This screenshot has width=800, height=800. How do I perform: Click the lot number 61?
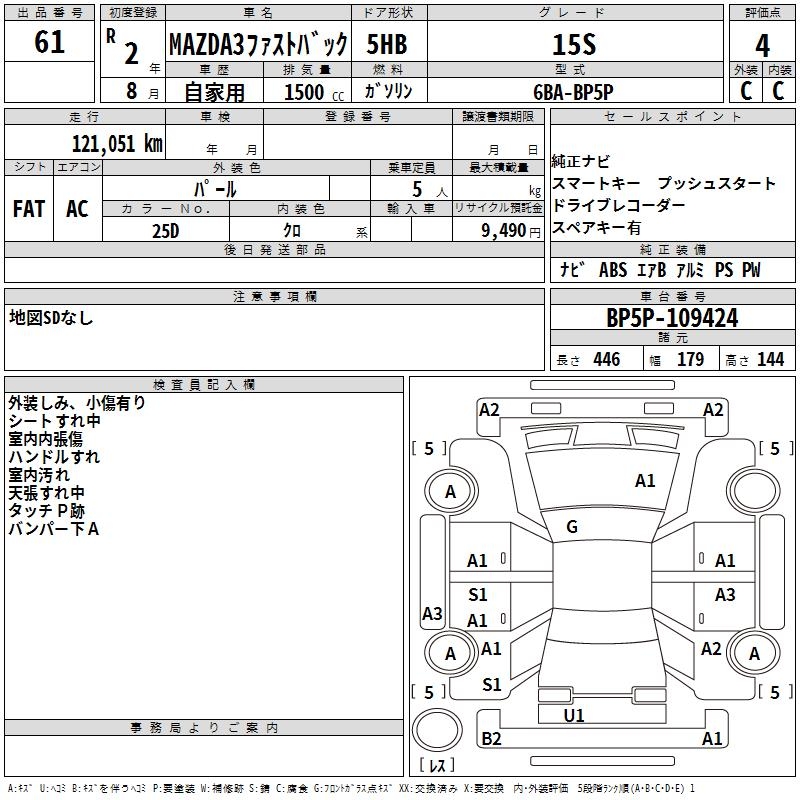(49, 42)
